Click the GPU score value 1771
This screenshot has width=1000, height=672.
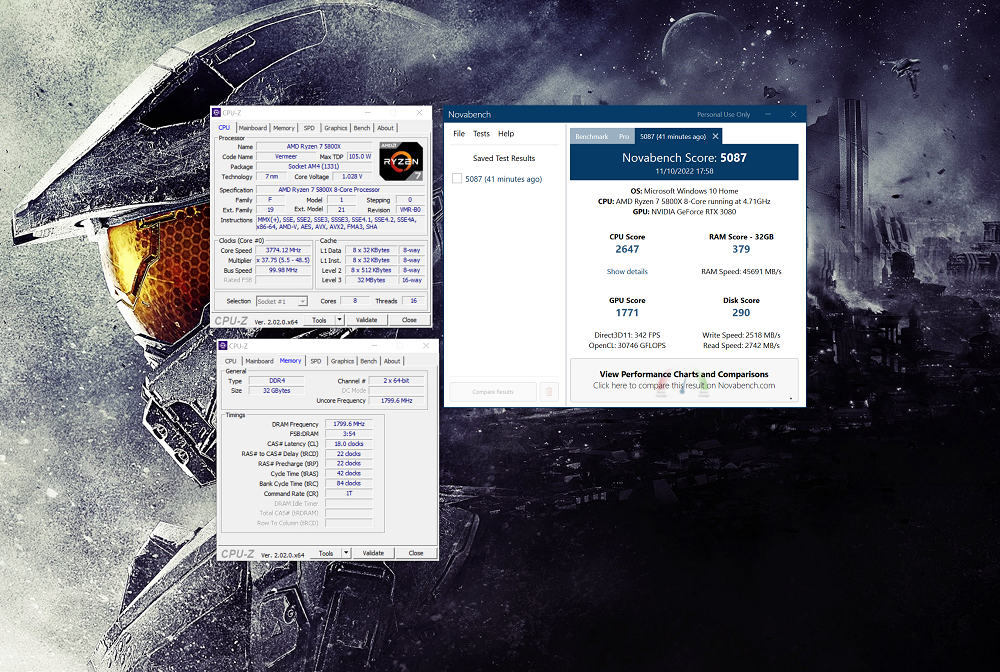627,312
